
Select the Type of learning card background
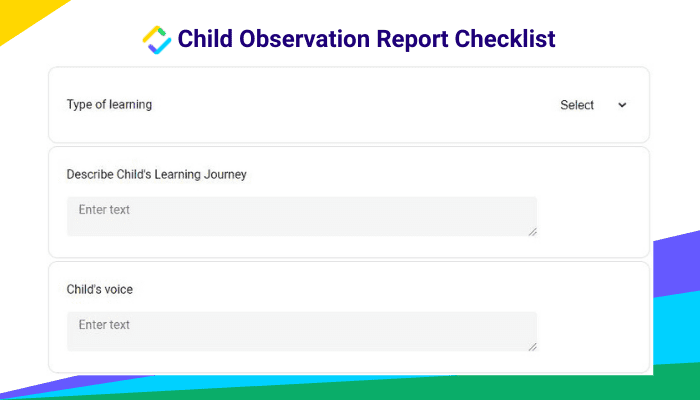[348, 105]
